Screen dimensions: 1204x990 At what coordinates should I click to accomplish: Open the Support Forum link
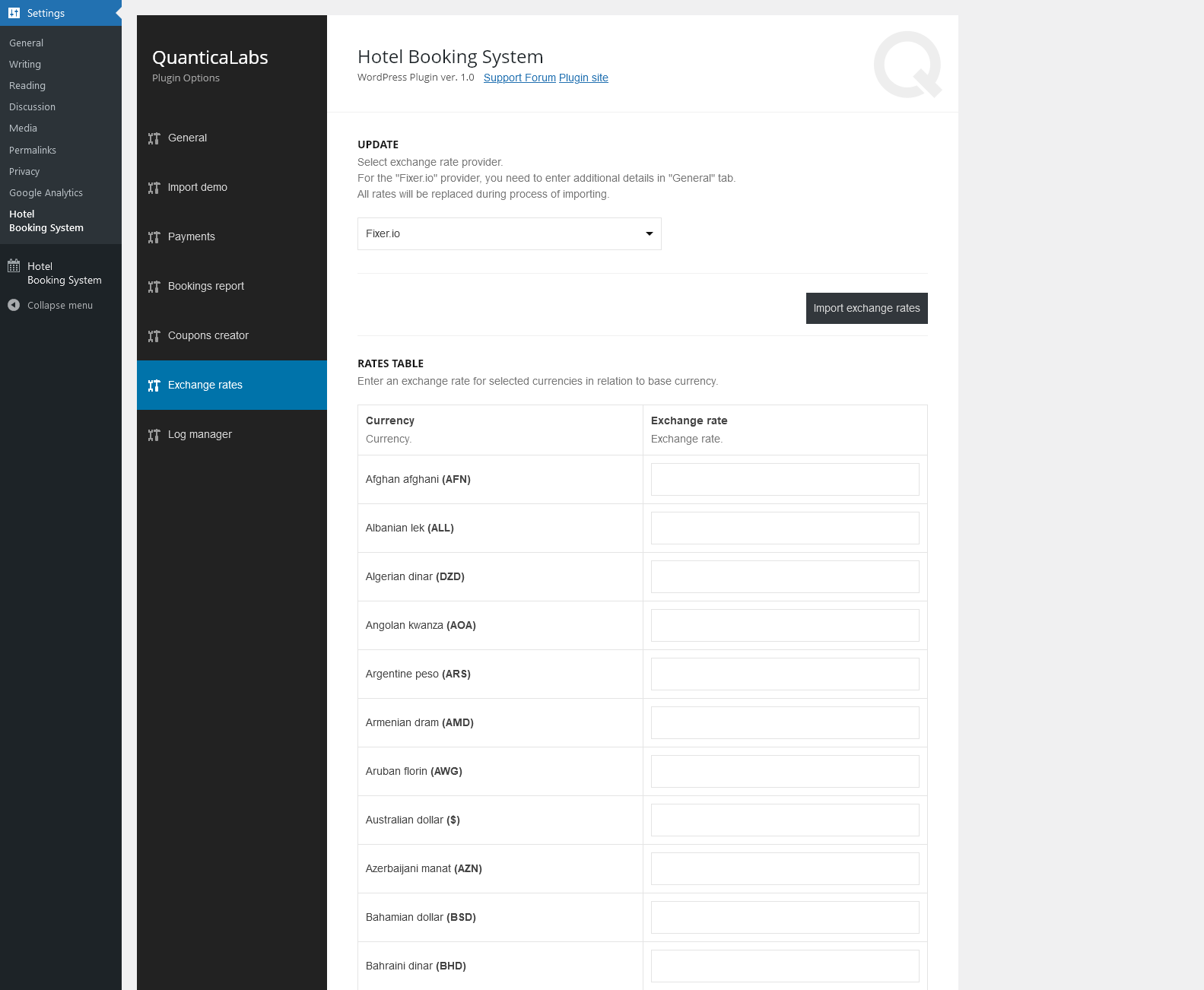519,78
